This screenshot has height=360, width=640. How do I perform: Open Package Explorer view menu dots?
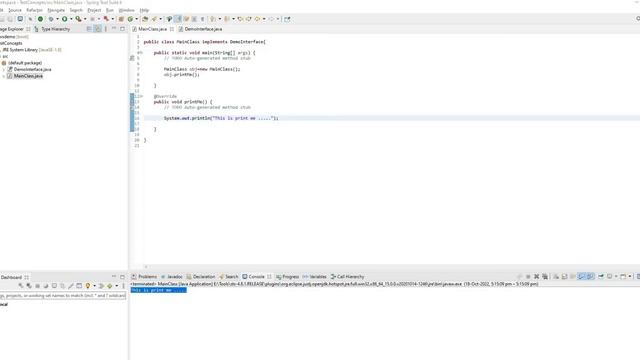pos(106,29)
